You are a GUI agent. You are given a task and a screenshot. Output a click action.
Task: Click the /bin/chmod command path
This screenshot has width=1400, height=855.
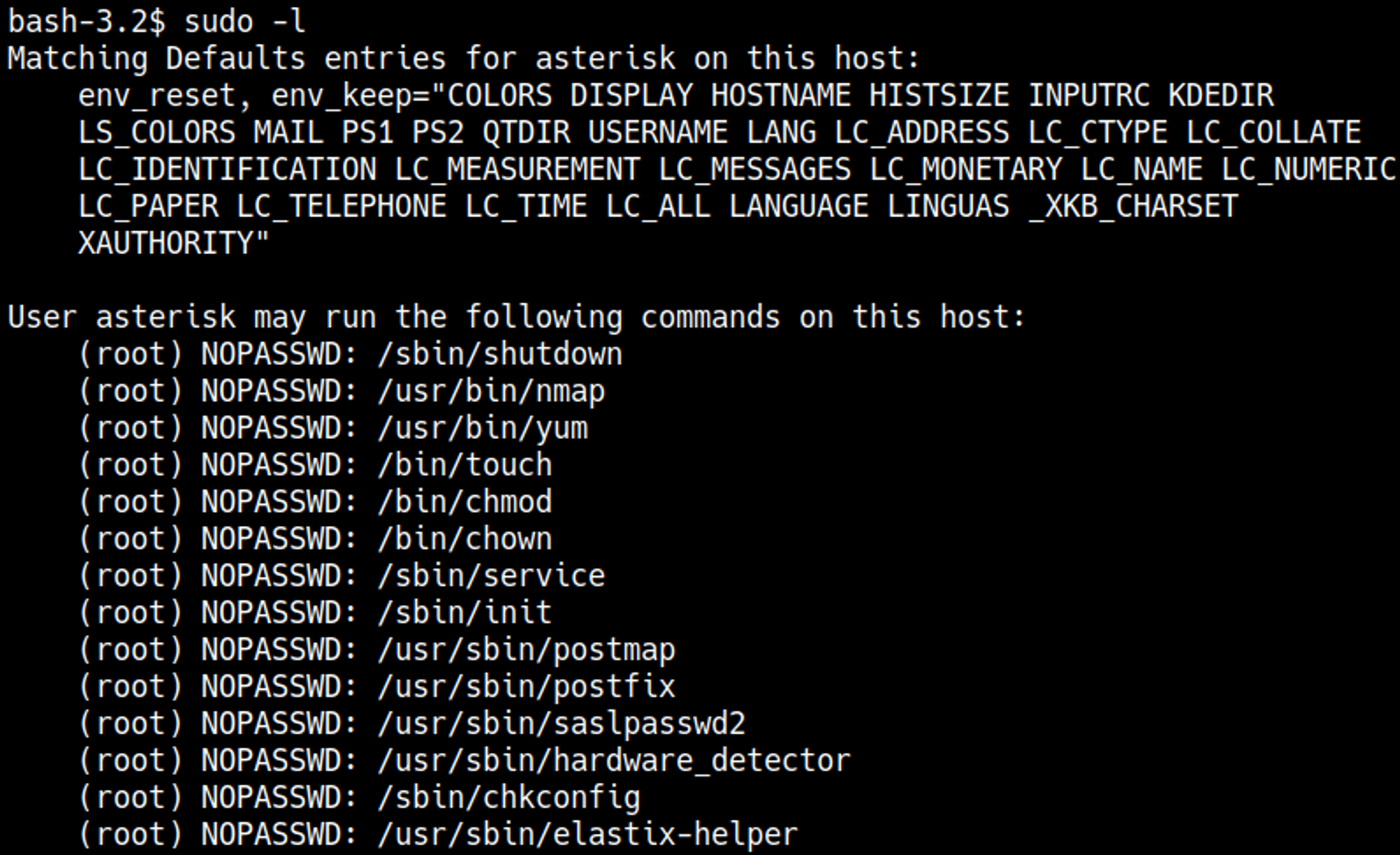[465, 502]
